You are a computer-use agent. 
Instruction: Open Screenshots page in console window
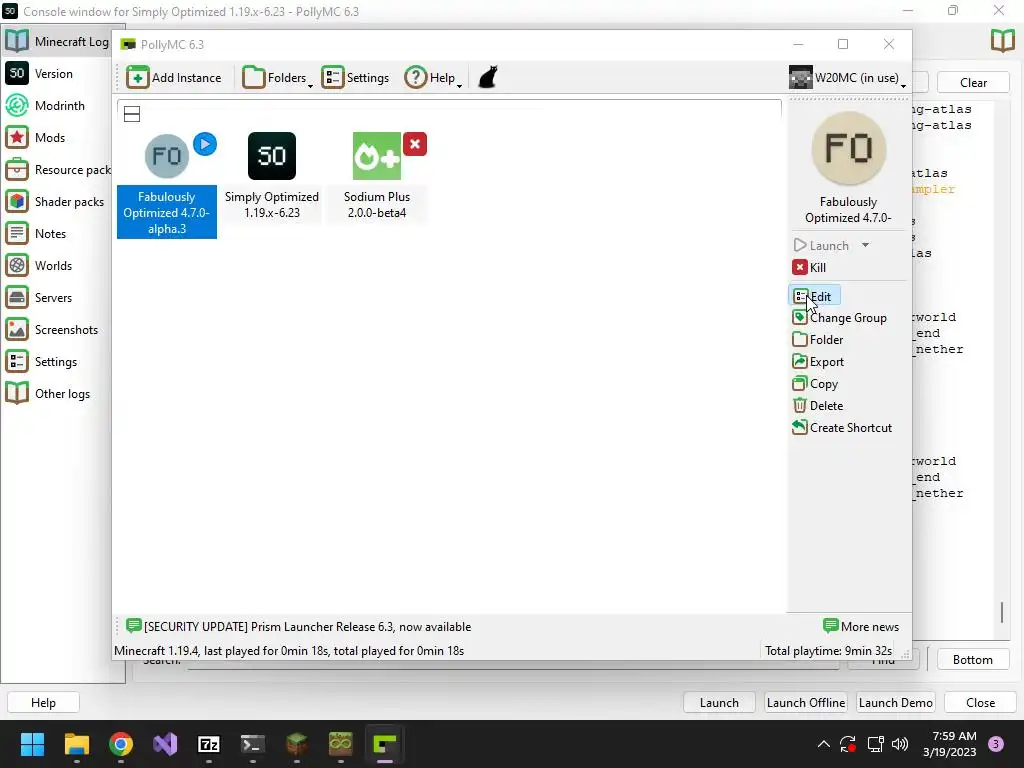point(57,330)
